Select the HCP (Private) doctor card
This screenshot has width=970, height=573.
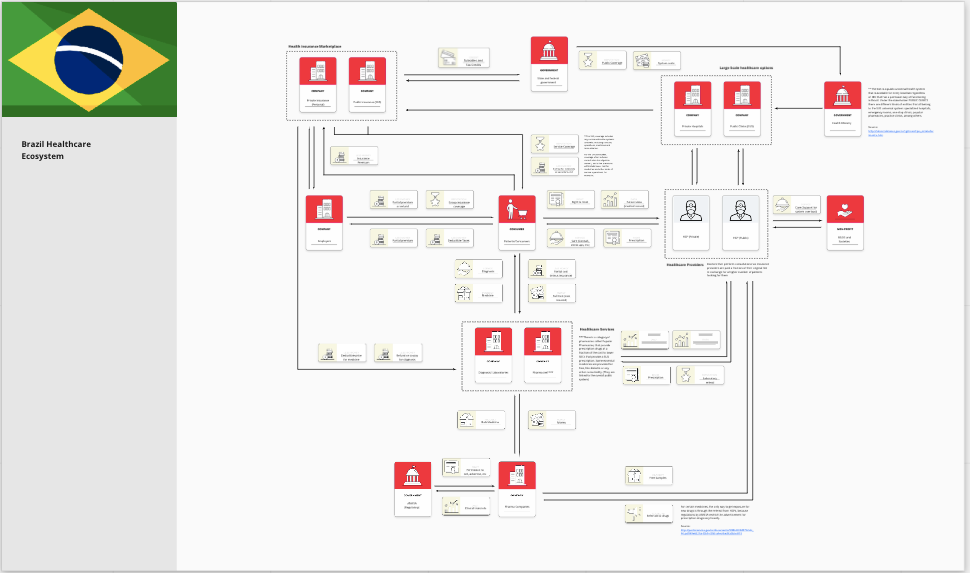(x=691, y=223)
